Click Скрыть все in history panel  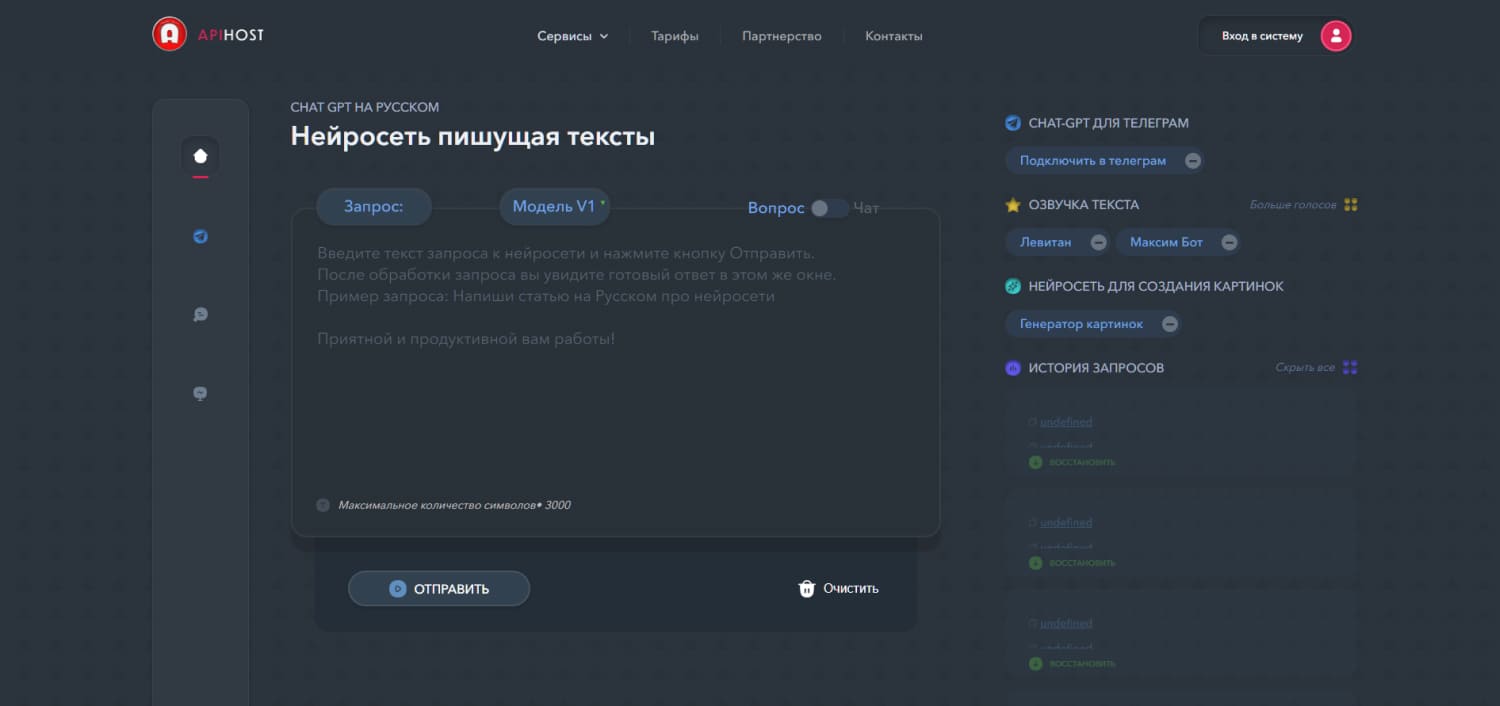pos(1303,367)
